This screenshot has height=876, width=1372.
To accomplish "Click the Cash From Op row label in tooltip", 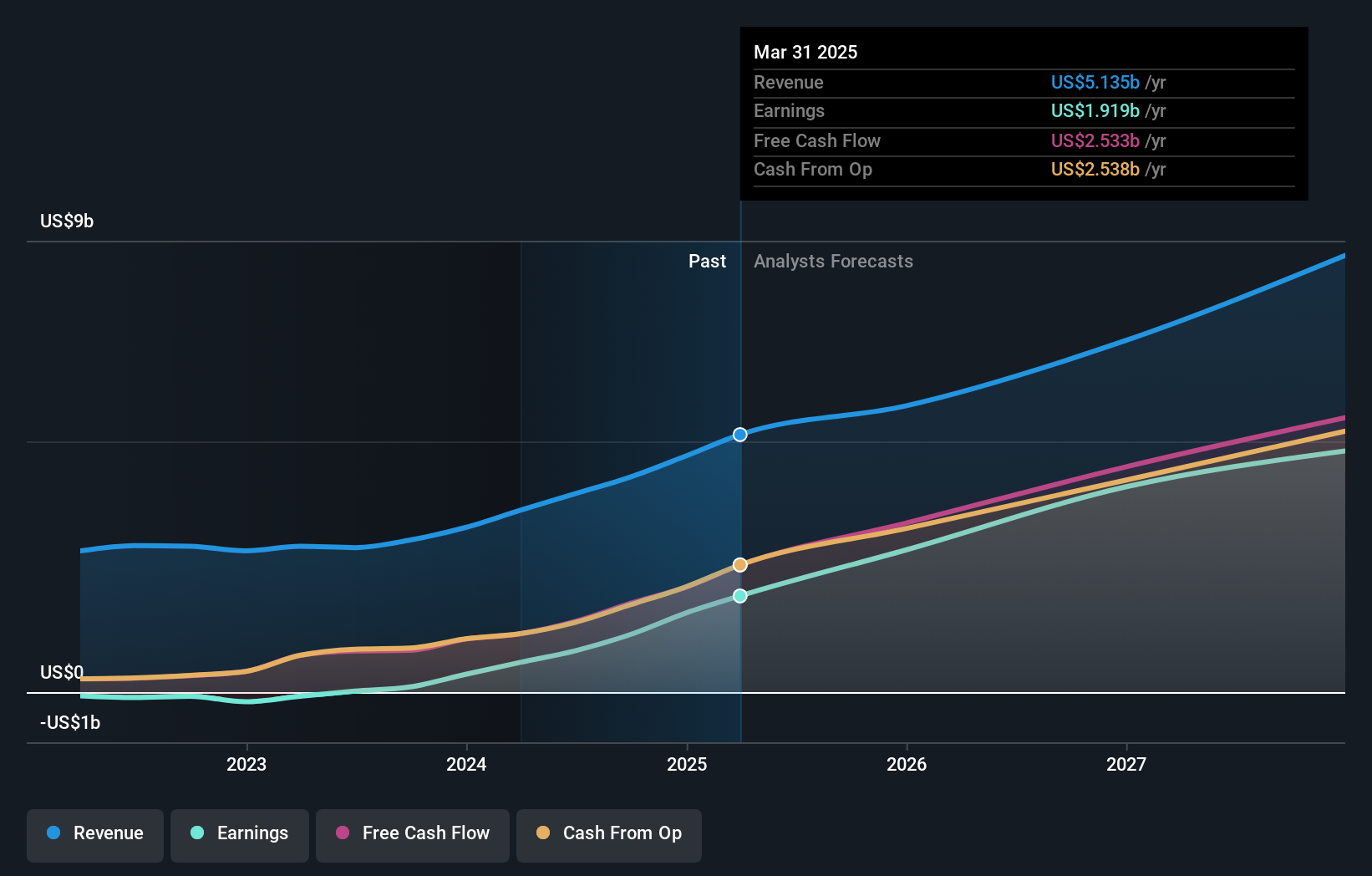I will 813,169.
